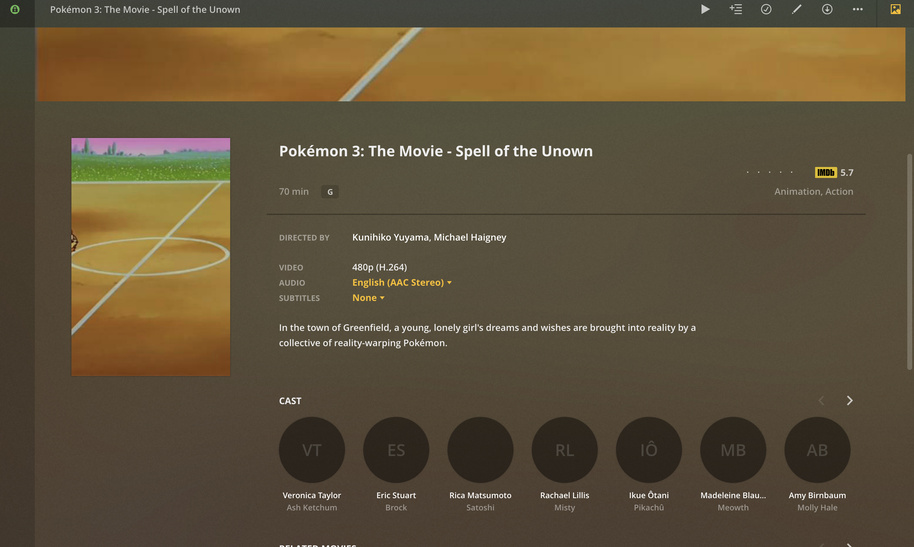Click director Kunihiko Yuyama link

(391, 237)
